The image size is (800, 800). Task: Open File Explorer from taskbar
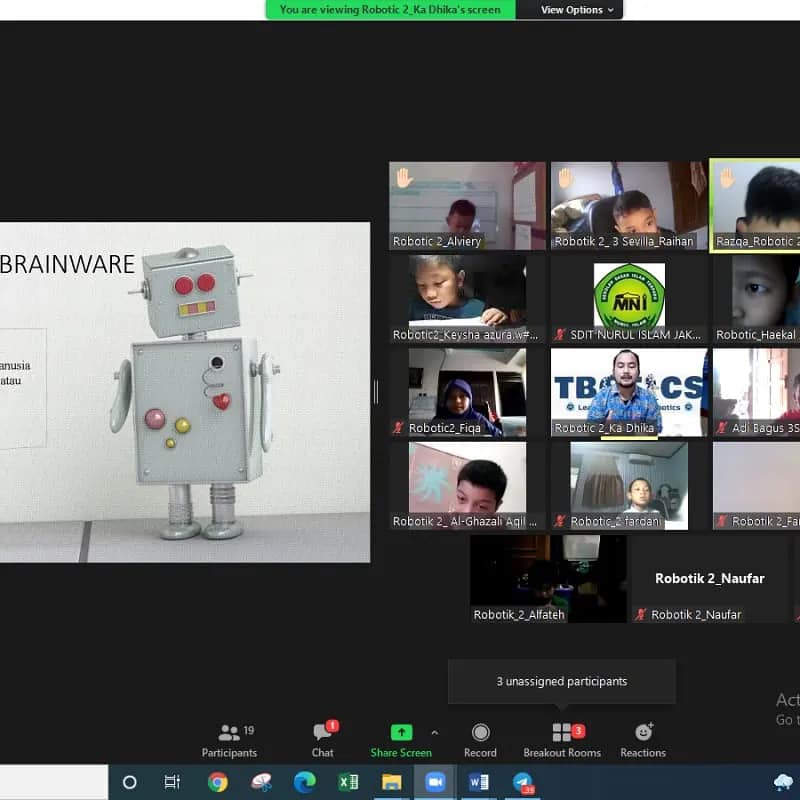coord(392,782)
